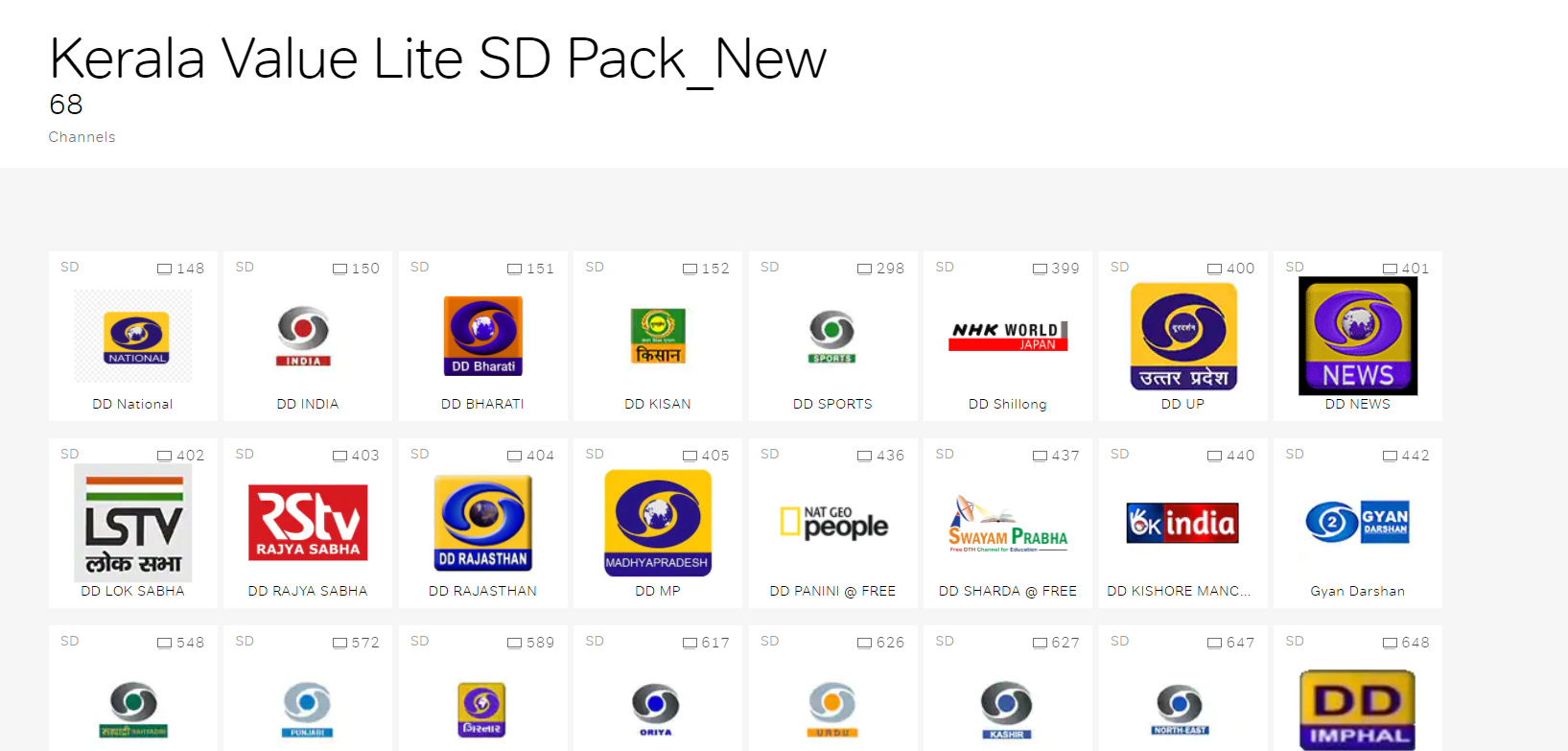The width and height of the screenshot is (1568, 751).
Task: Click the 'DD National' channel name
Action: [x=132, y=404]
